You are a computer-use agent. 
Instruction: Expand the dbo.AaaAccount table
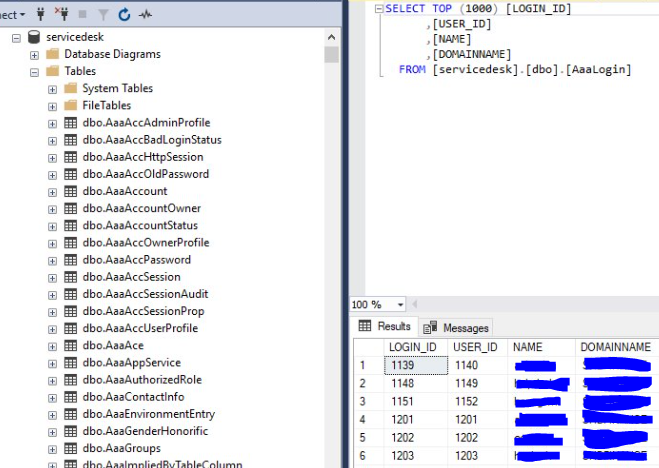pos(53,192)
